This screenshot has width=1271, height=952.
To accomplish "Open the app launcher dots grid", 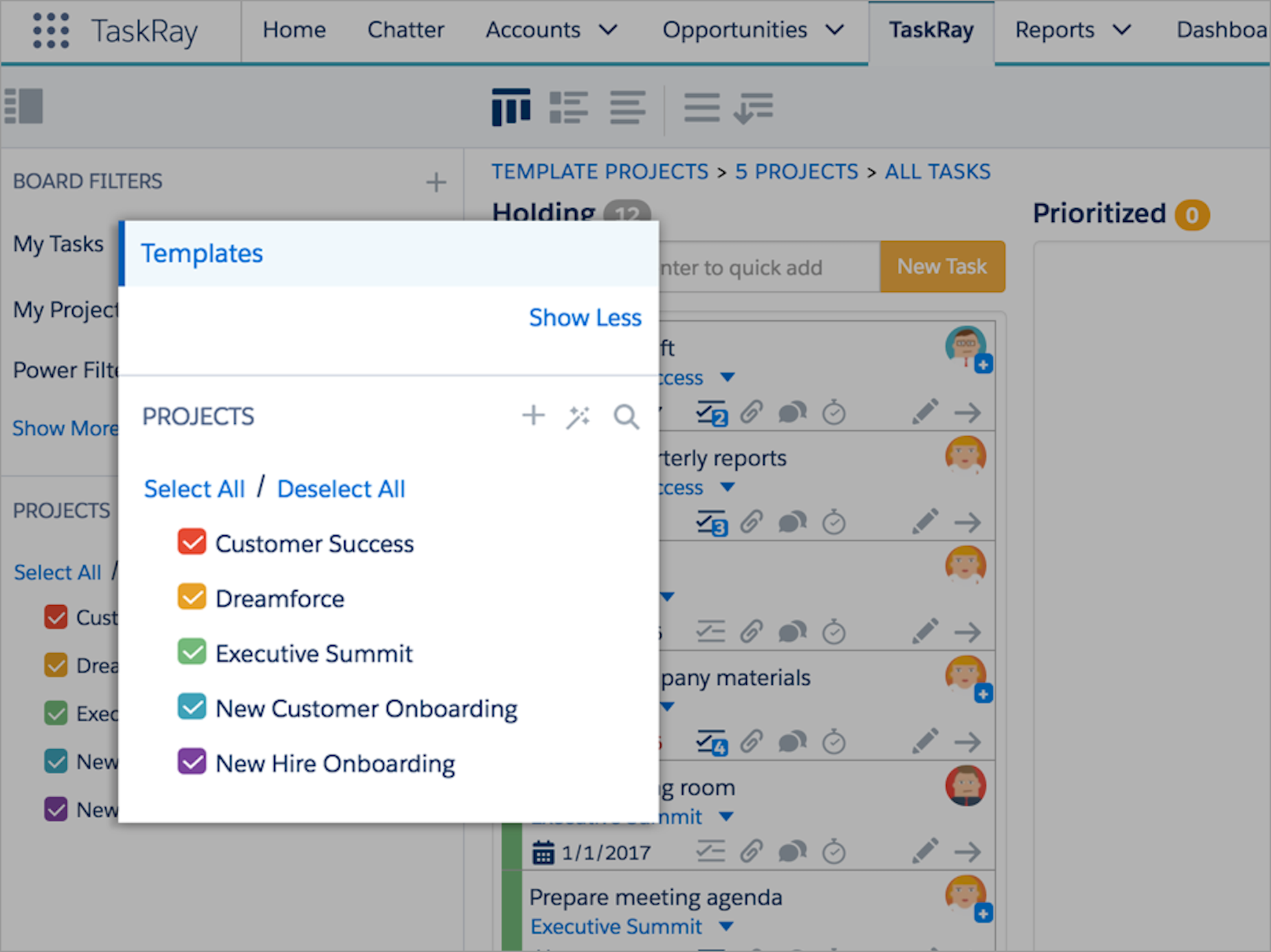I will 51,30.
